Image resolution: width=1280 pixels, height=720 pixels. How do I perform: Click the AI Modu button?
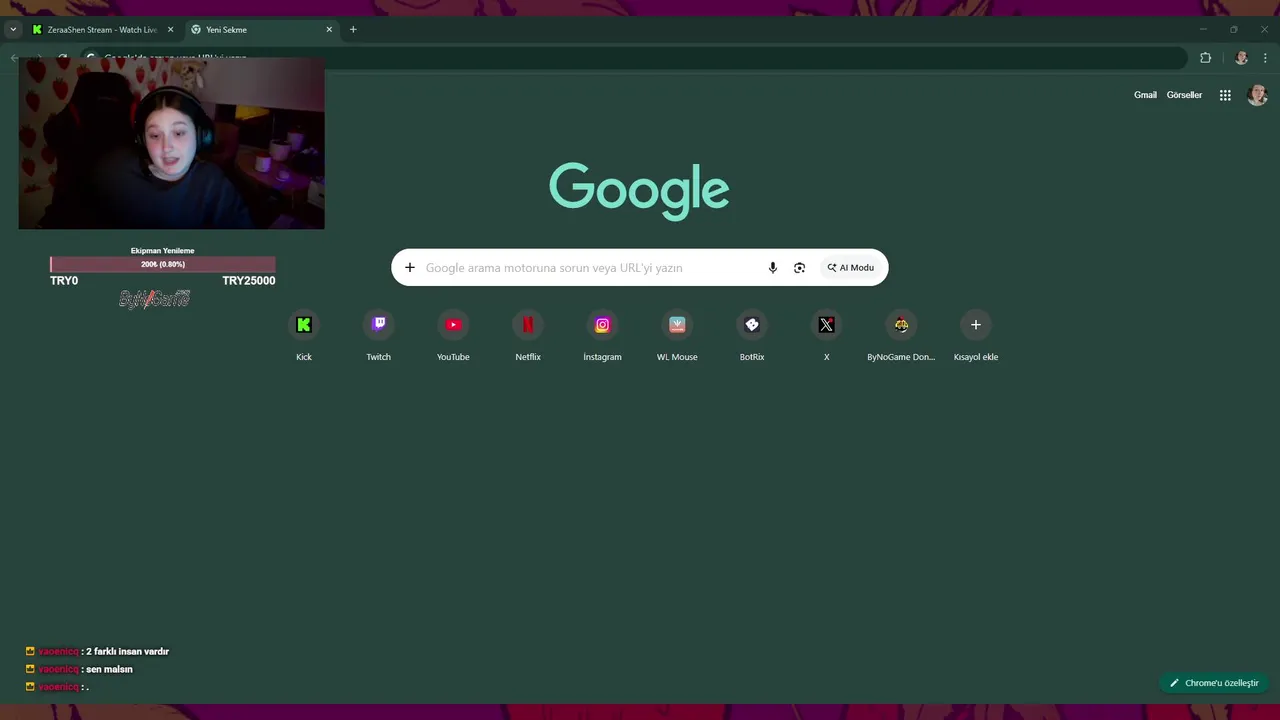point(851,268)
